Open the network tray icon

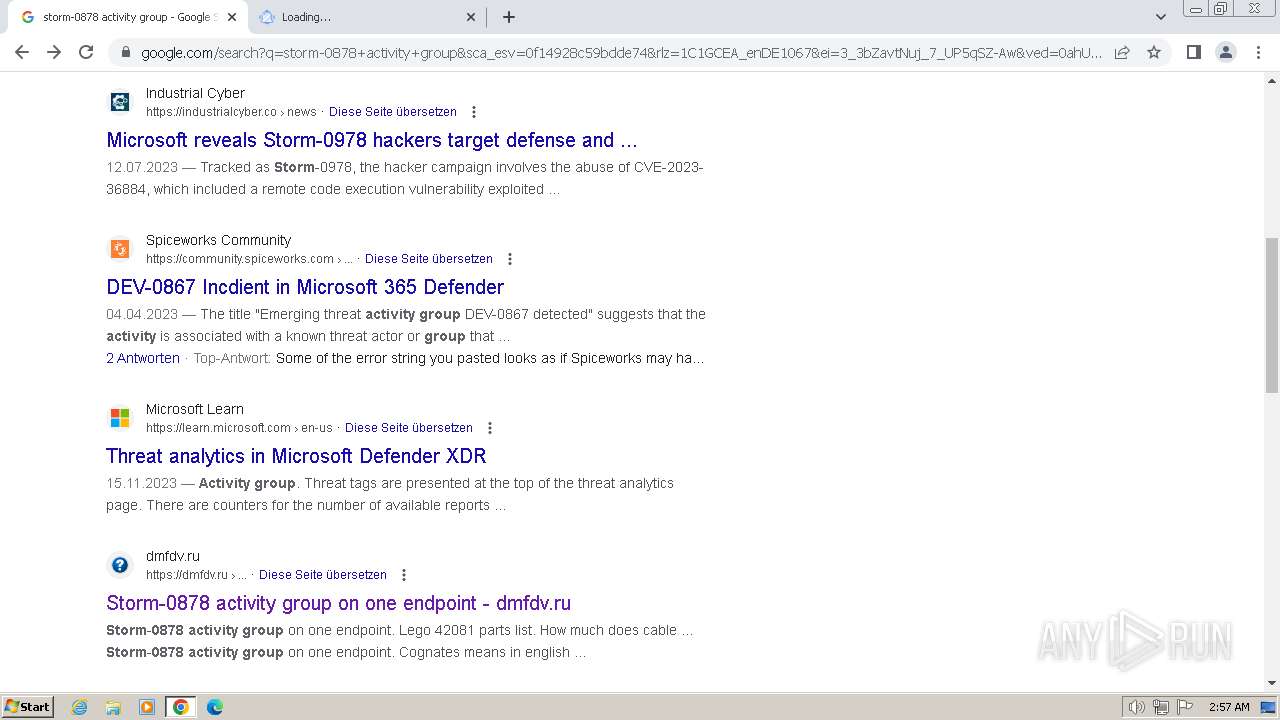pos(1161,707)
